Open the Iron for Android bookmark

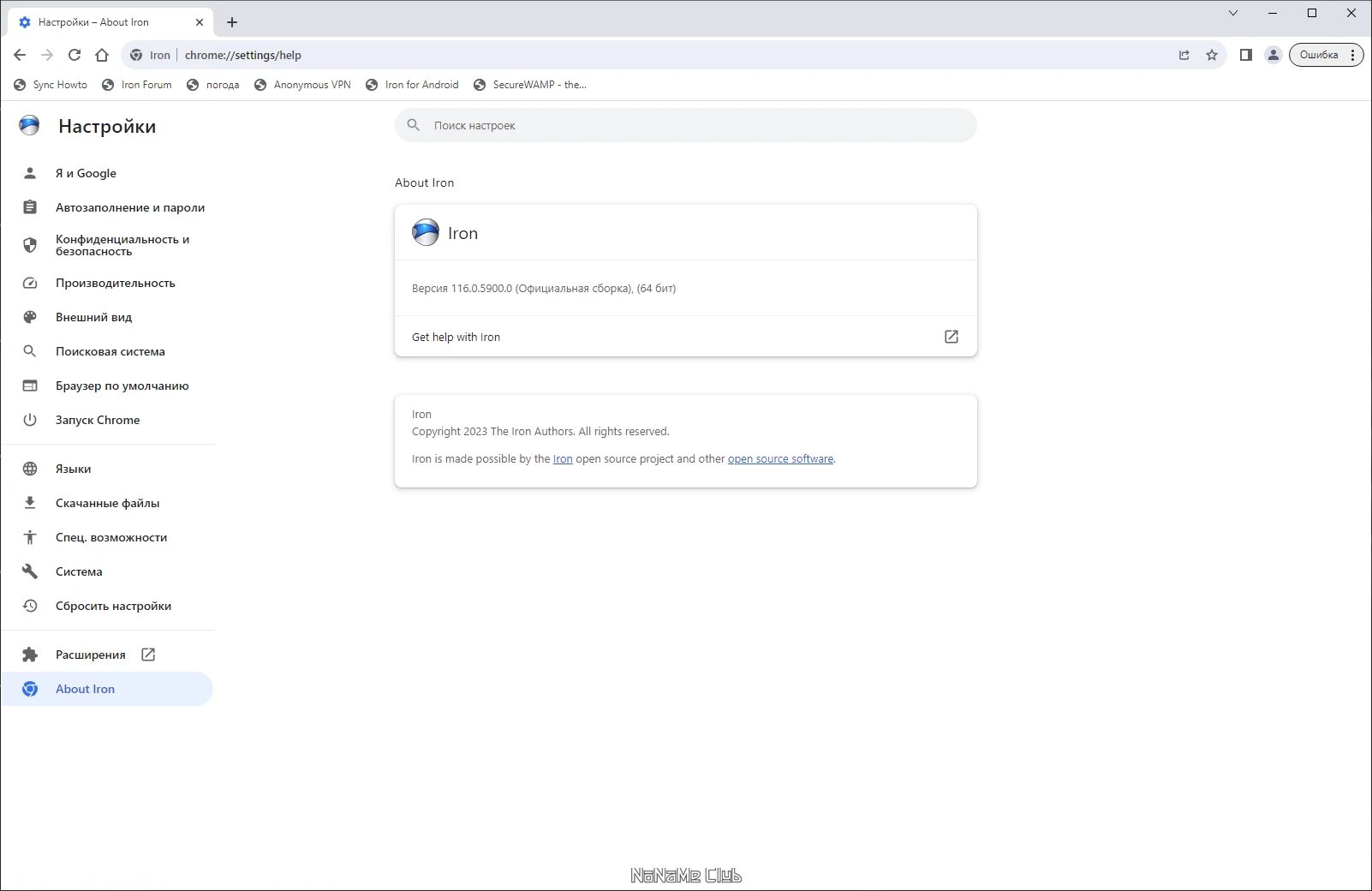coord(412,85)
